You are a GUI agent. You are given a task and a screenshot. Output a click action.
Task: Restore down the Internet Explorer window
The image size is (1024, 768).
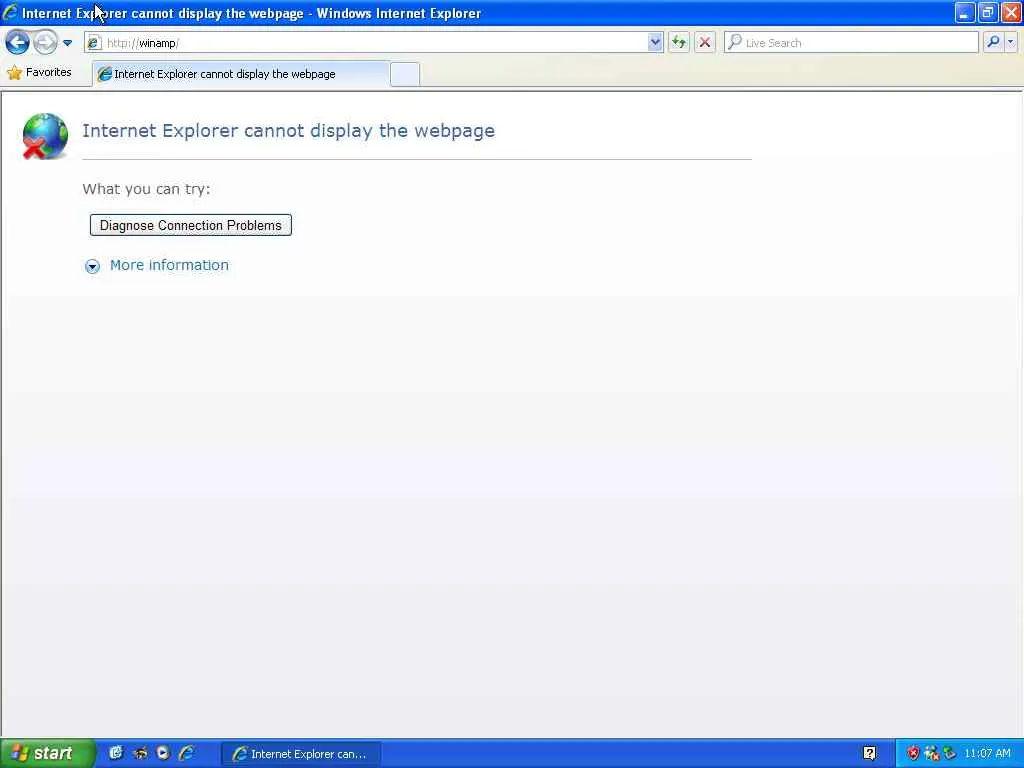[987, 12]
